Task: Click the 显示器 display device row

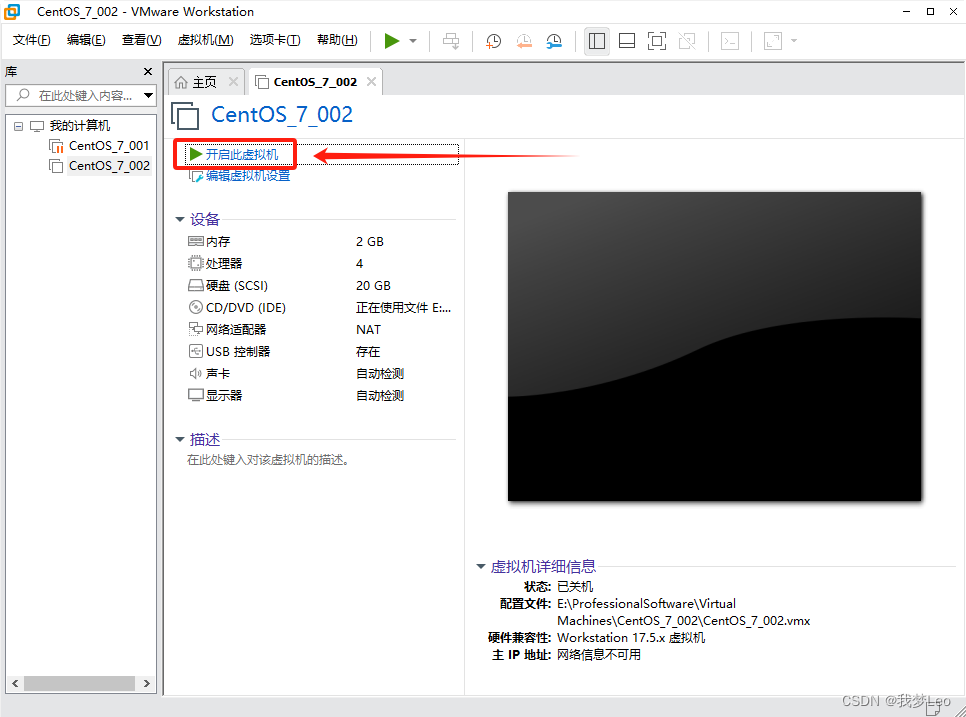Action: (319, 395)
